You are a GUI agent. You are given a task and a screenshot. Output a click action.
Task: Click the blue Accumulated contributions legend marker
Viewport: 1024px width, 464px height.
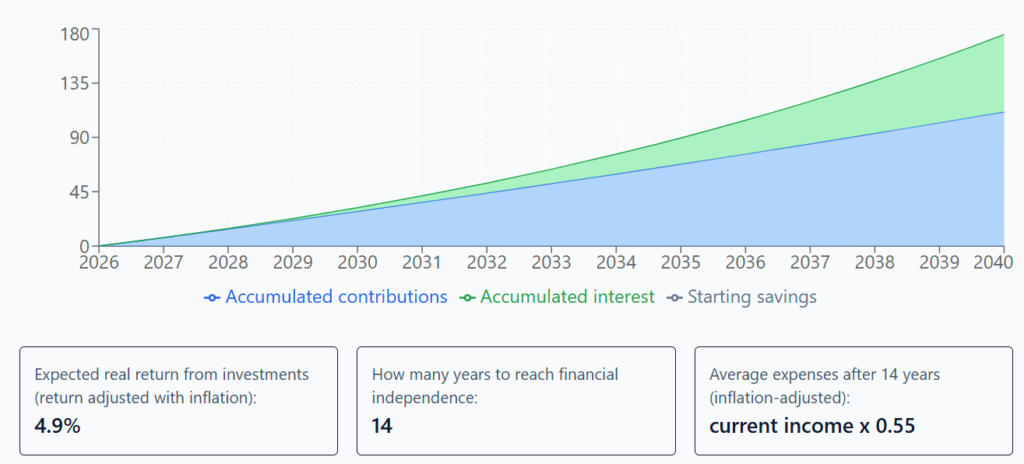tap(211, 297)
